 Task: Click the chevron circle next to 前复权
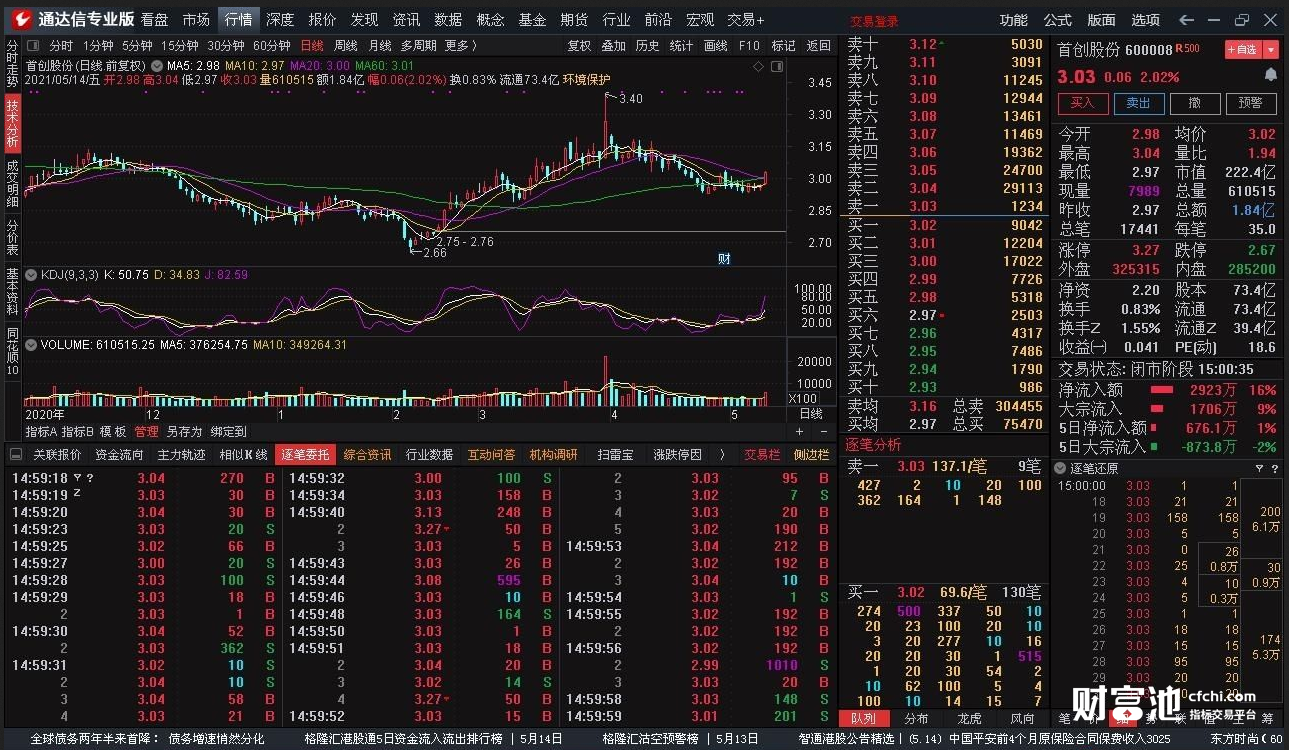pos(155,66)
